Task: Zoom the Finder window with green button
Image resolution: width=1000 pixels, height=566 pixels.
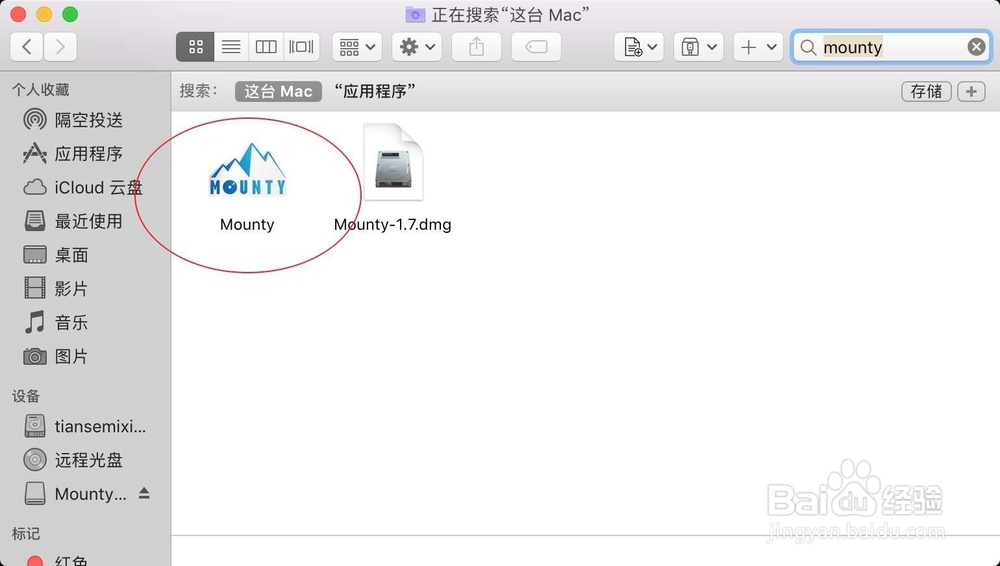Action: tap(70, 14)
